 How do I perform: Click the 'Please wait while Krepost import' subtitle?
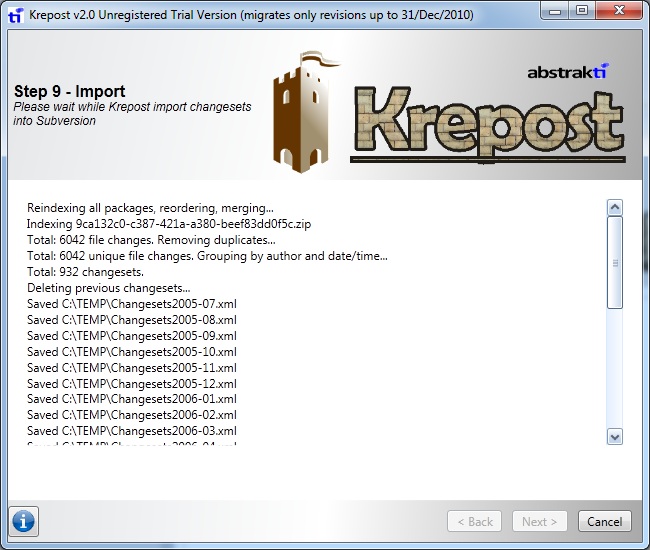tap(132, 114)
